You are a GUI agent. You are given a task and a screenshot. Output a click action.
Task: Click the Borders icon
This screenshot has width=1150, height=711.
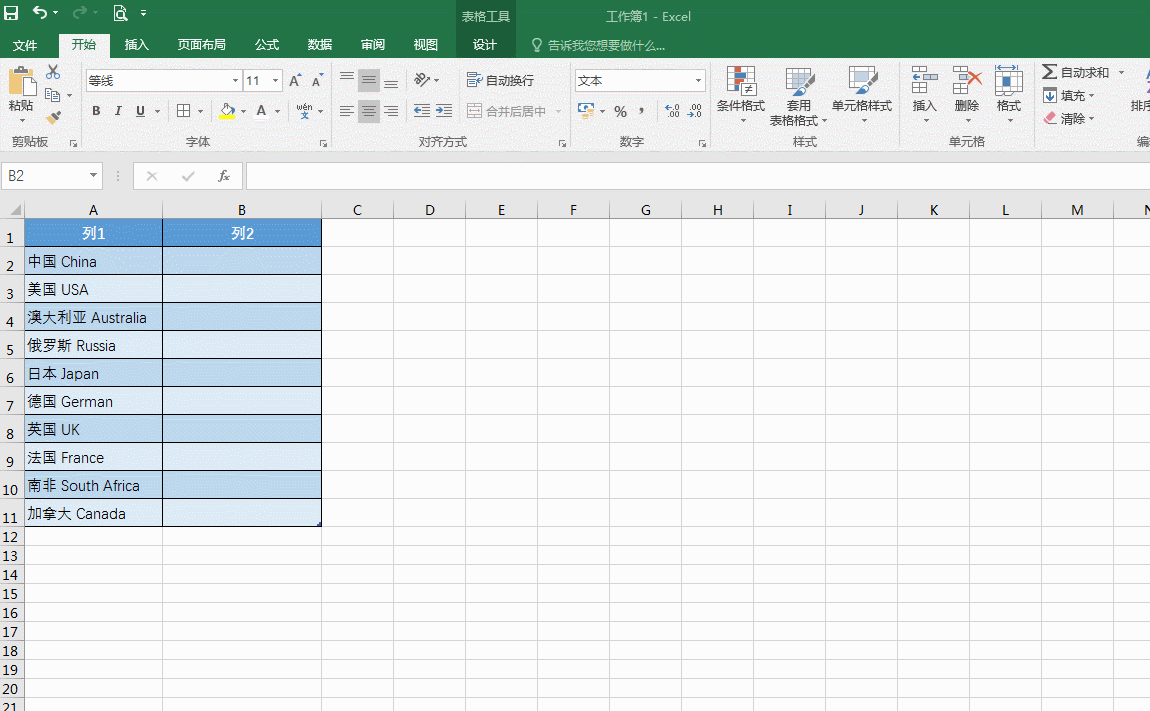(183, 111)
